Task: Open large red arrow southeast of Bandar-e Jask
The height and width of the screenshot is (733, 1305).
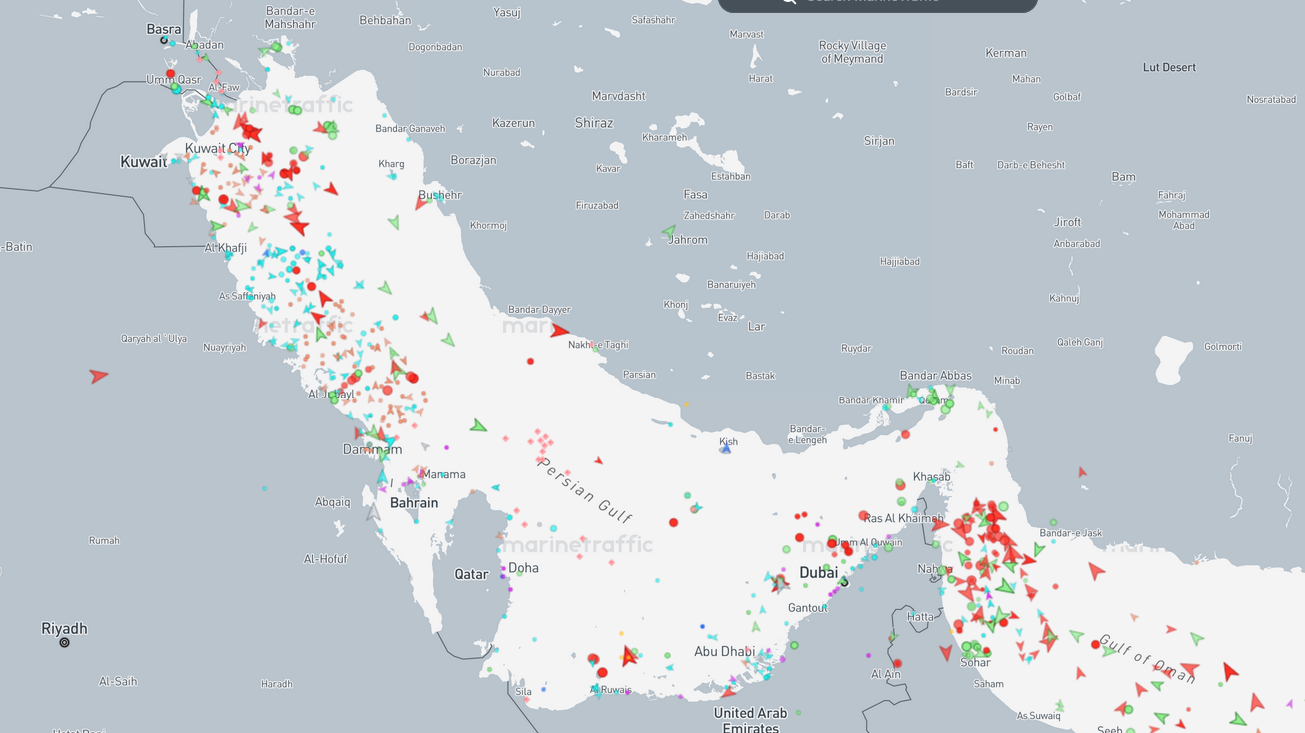Action: [1097, 571]
